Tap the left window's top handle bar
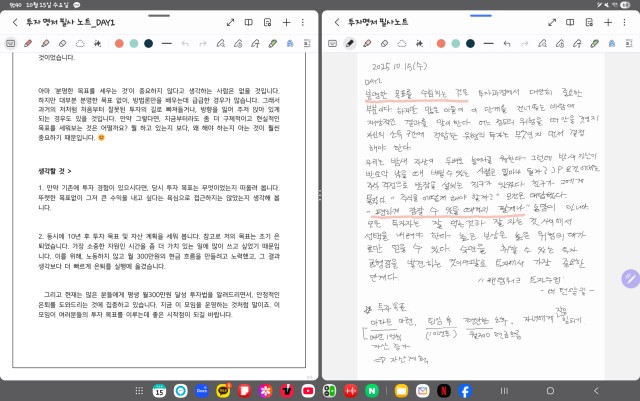The image size is (640, 401). 159,16
